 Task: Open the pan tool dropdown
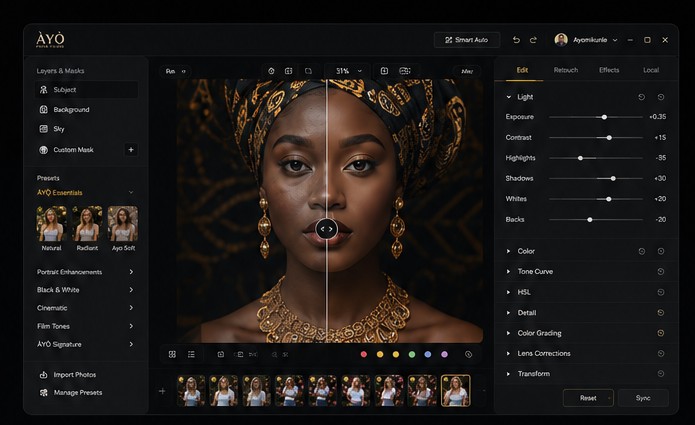[176, 71]
